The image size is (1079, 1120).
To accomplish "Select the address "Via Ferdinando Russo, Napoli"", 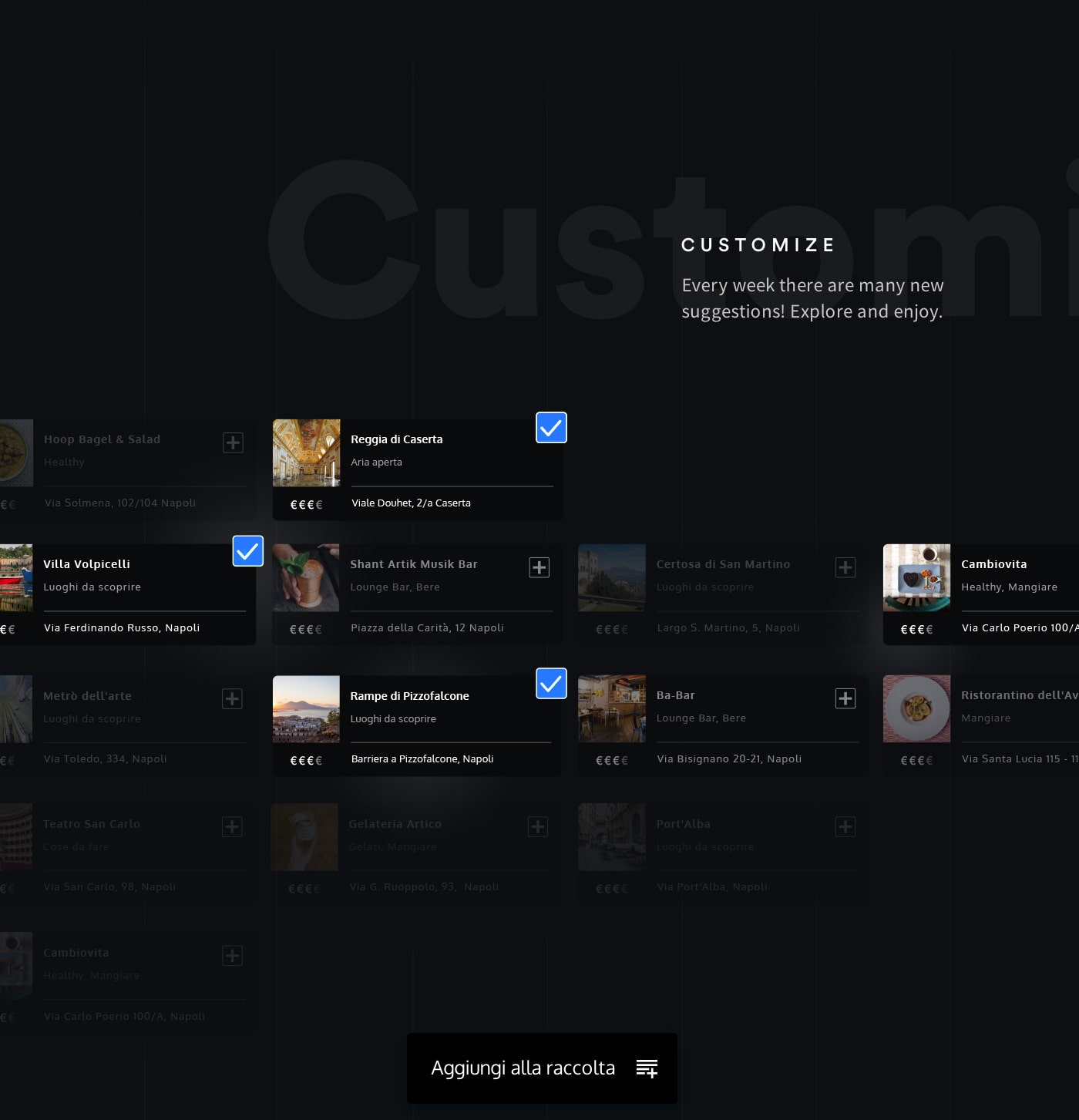I will coord(122,628).
